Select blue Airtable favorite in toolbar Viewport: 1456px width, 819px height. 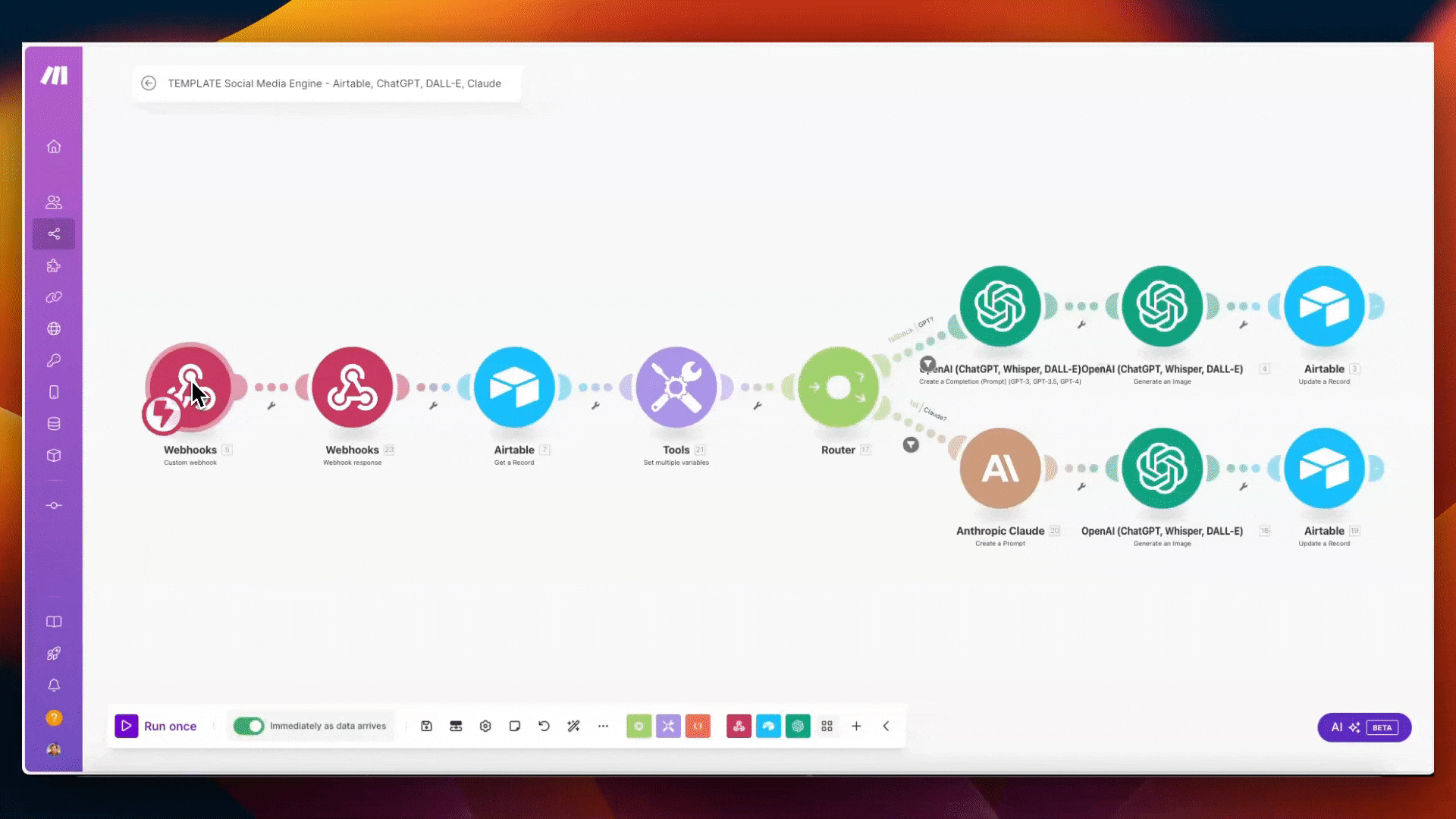pos(768,726)
